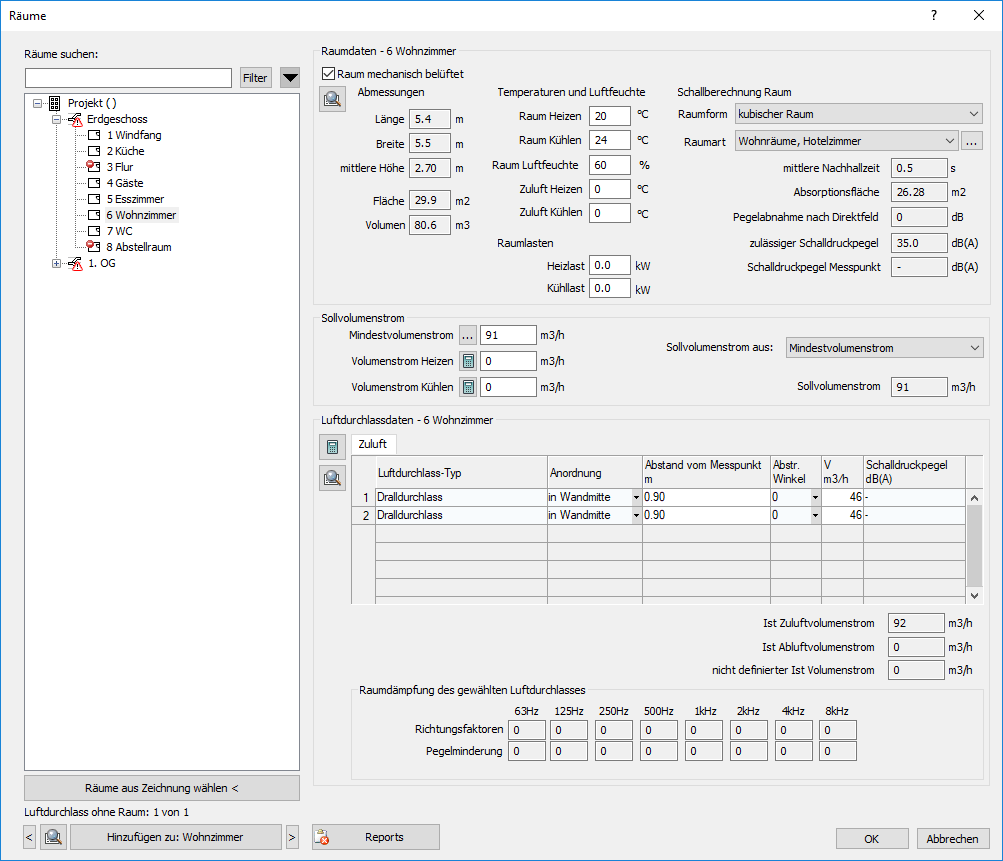This screenshot has height=861, width=1003.
Task: Click the room icon of 4 Gäste
Action: [94, 183]
